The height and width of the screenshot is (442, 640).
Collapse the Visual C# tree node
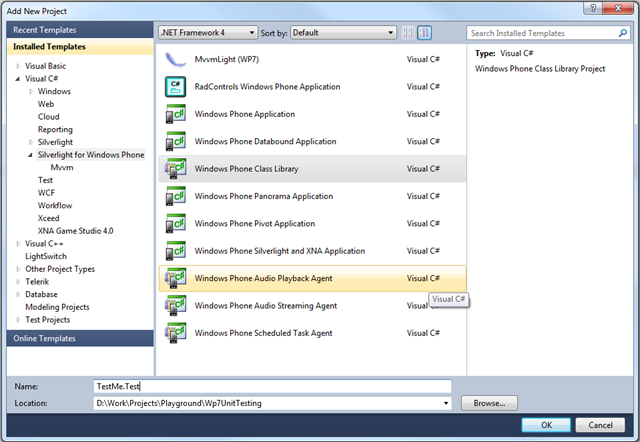pyautogui.click(x=18, y=79)
